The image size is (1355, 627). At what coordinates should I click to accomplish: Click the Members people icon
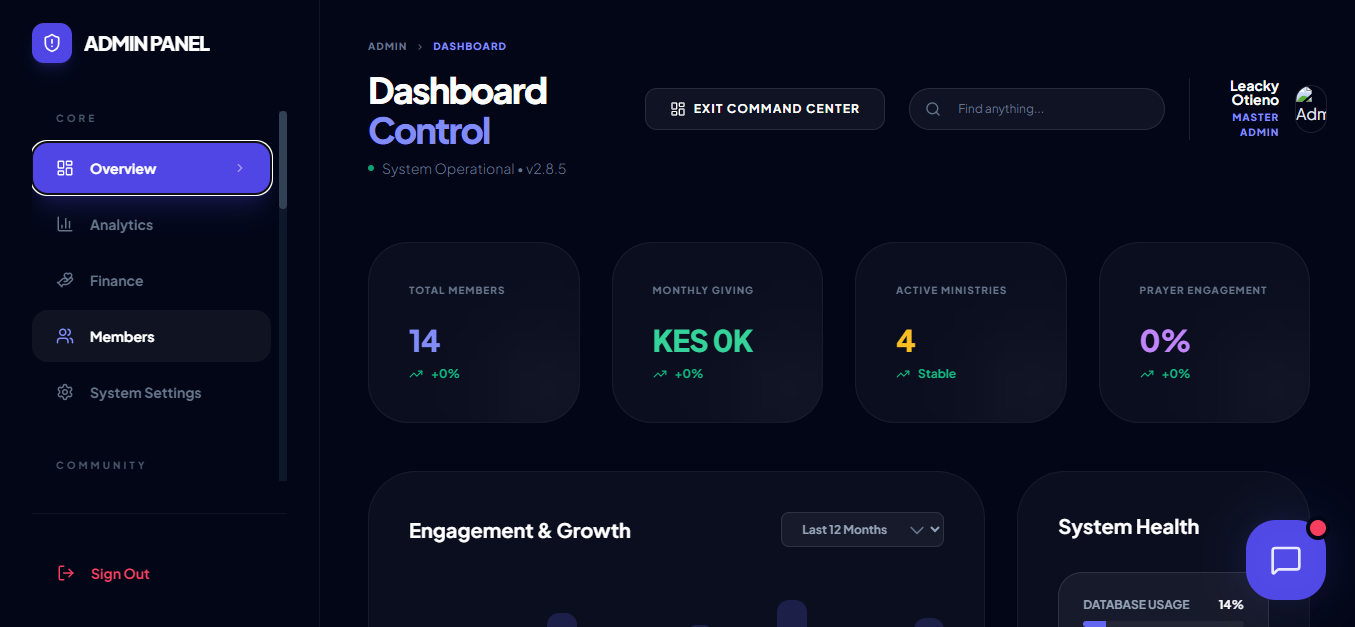pyautogui.click(x=65, y=337)
